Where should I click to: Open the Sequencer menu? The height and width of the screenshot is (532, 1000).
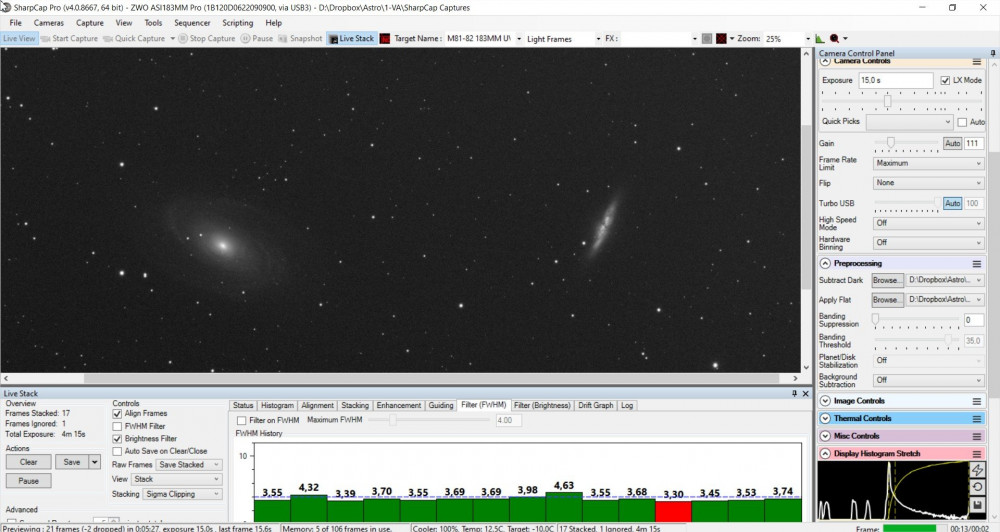192,22
